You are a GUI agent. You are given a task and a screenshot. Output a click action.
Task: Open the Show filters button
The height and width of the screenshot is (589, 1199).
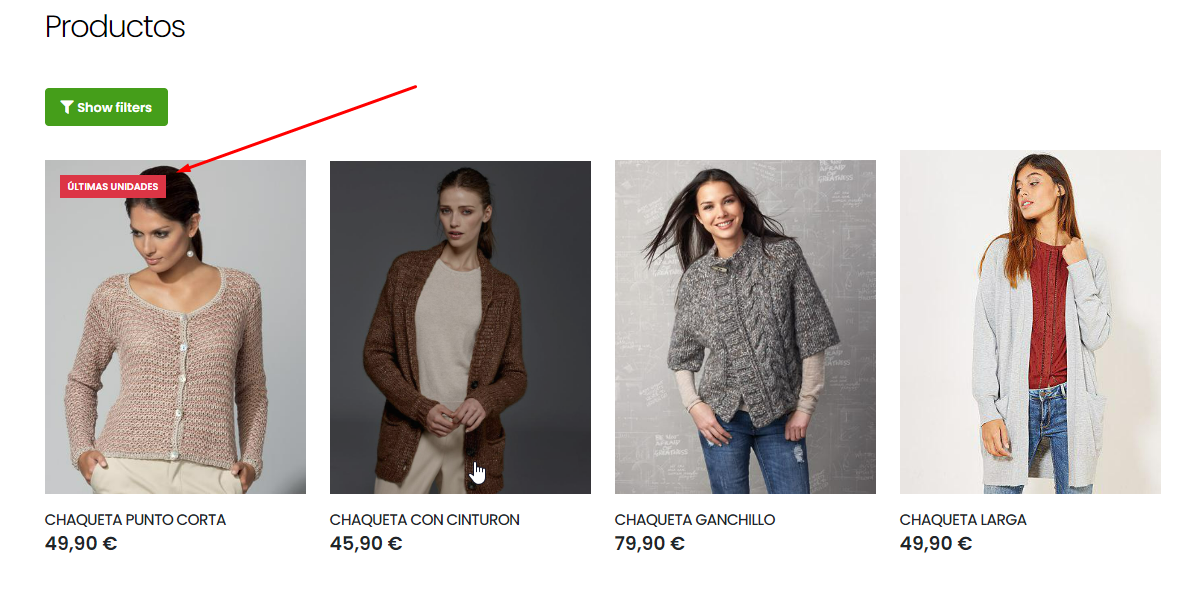(106, 107)
